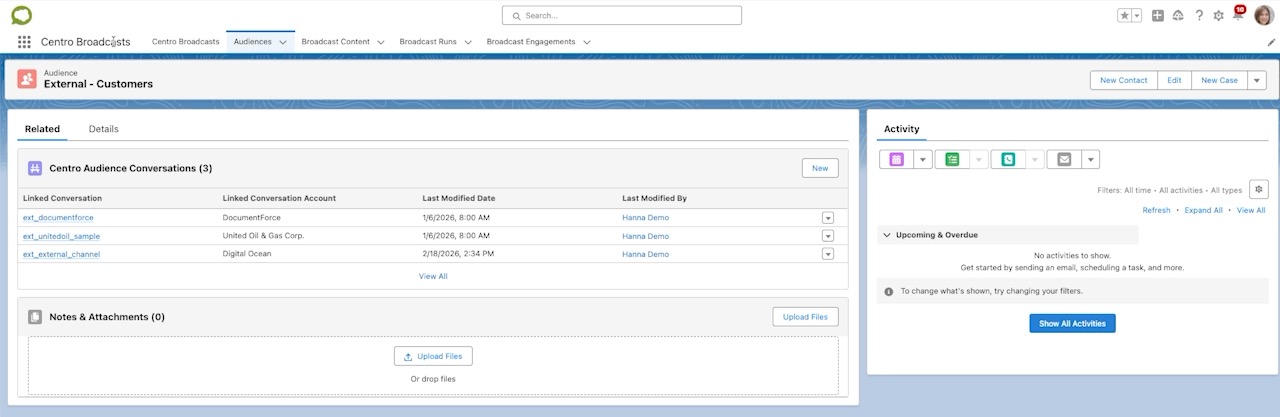Open the Setup gear icon

tap(1218, 15)
